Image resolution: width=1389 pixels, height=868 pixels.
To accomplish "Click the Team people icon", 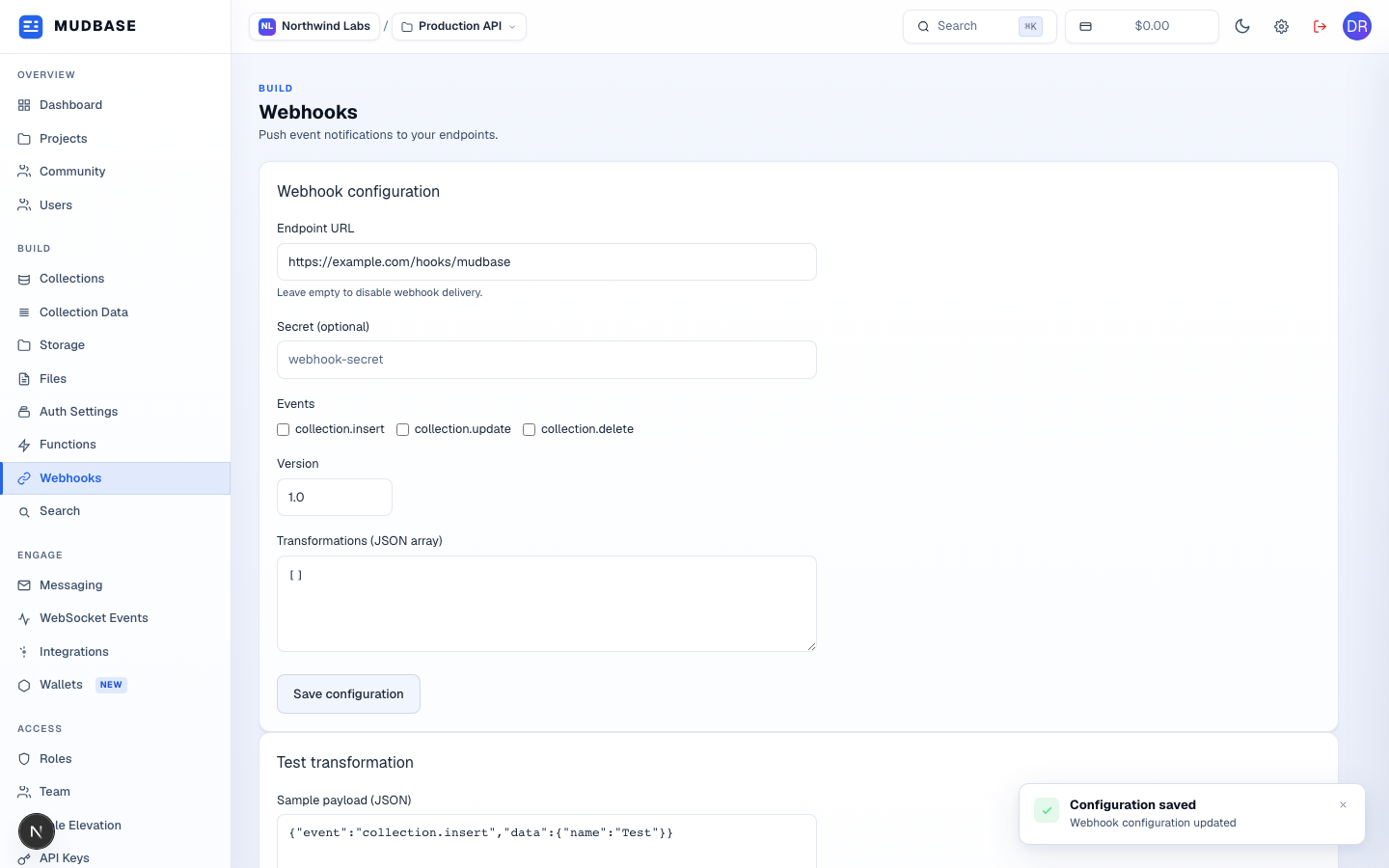I will click(24, 792).
